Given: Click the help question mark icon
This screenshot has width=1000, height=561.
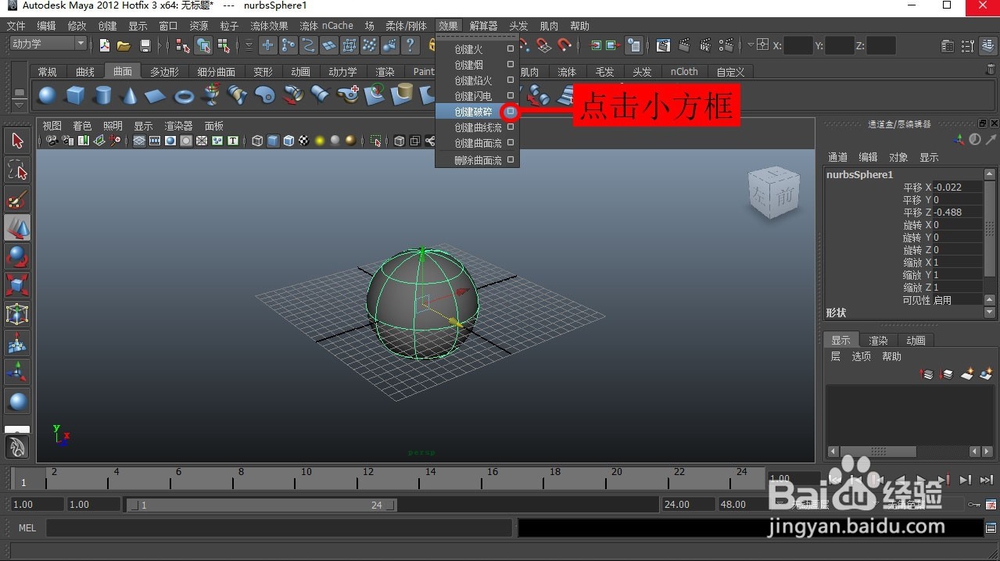Looking at the screenshot, I should [x=411, y=45].
